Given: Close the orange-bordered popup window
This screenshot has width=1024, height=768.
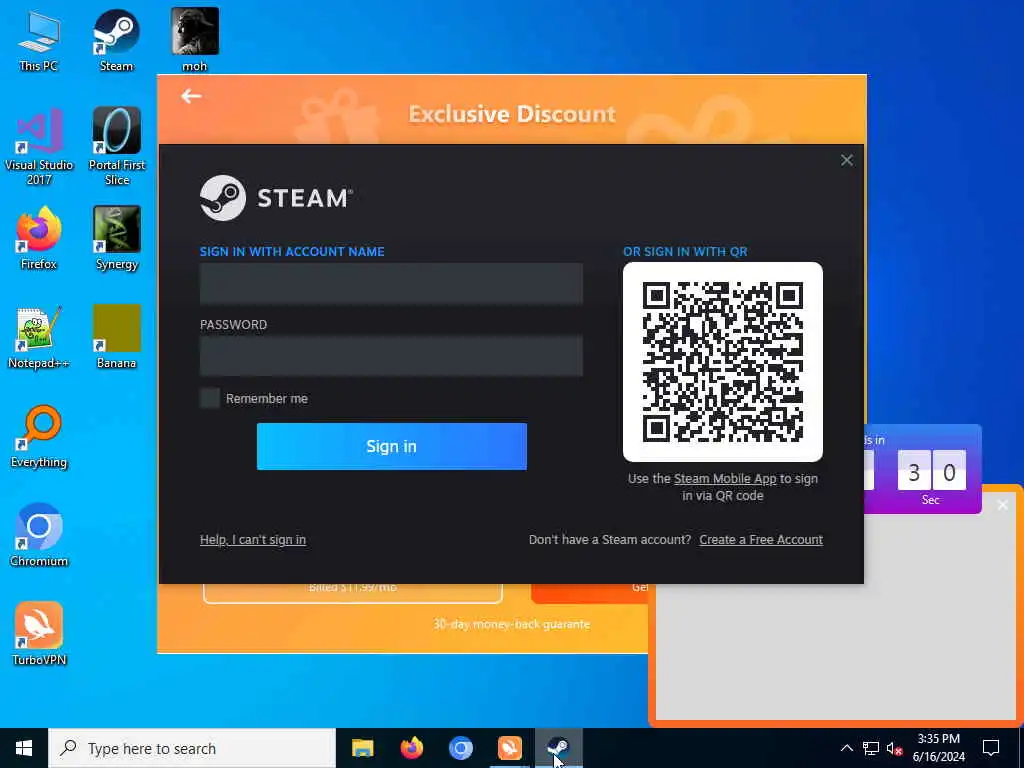Looking at the screenshot, I should point(1003,505).
